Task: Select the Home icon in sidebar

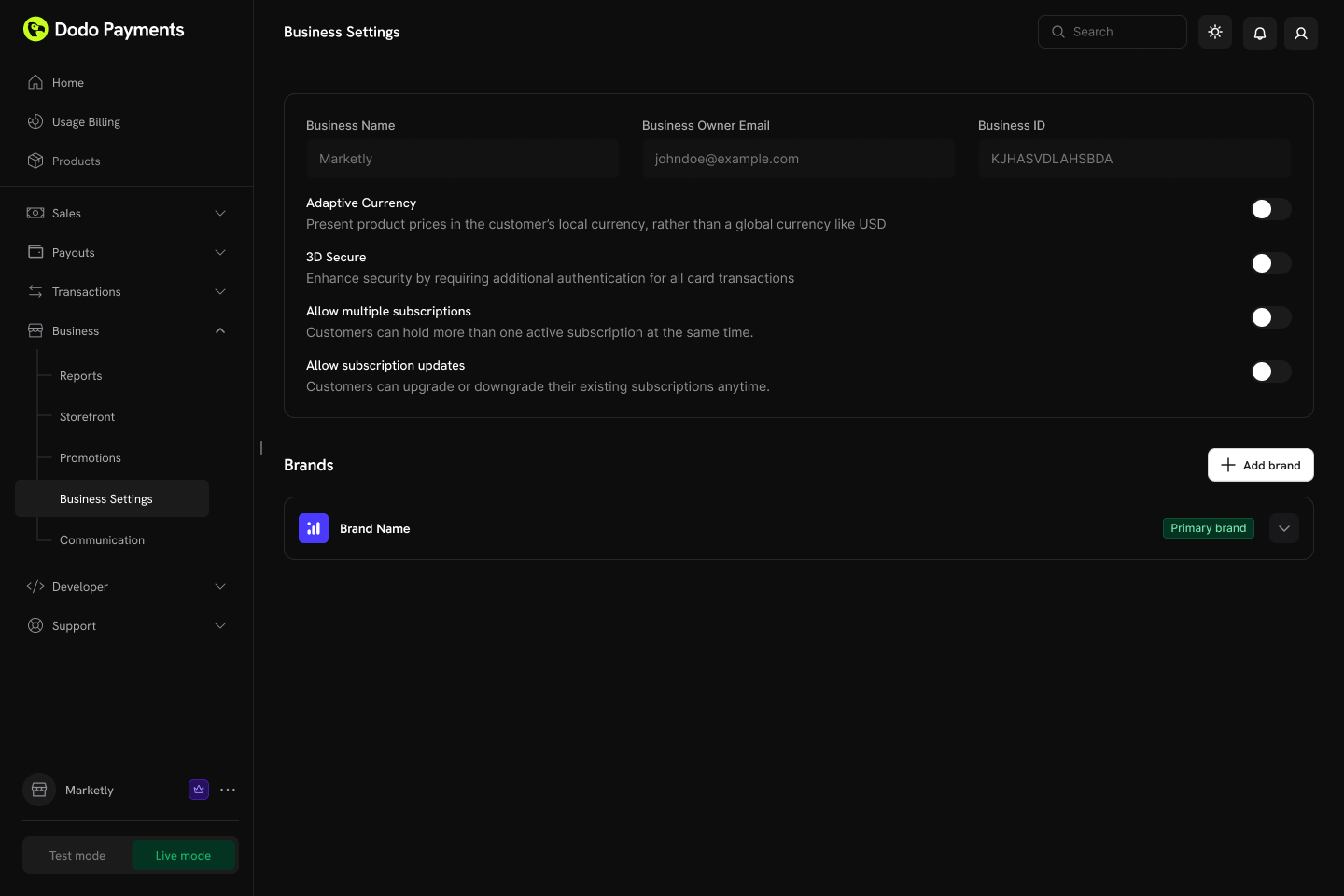Action: coord(35,82)
